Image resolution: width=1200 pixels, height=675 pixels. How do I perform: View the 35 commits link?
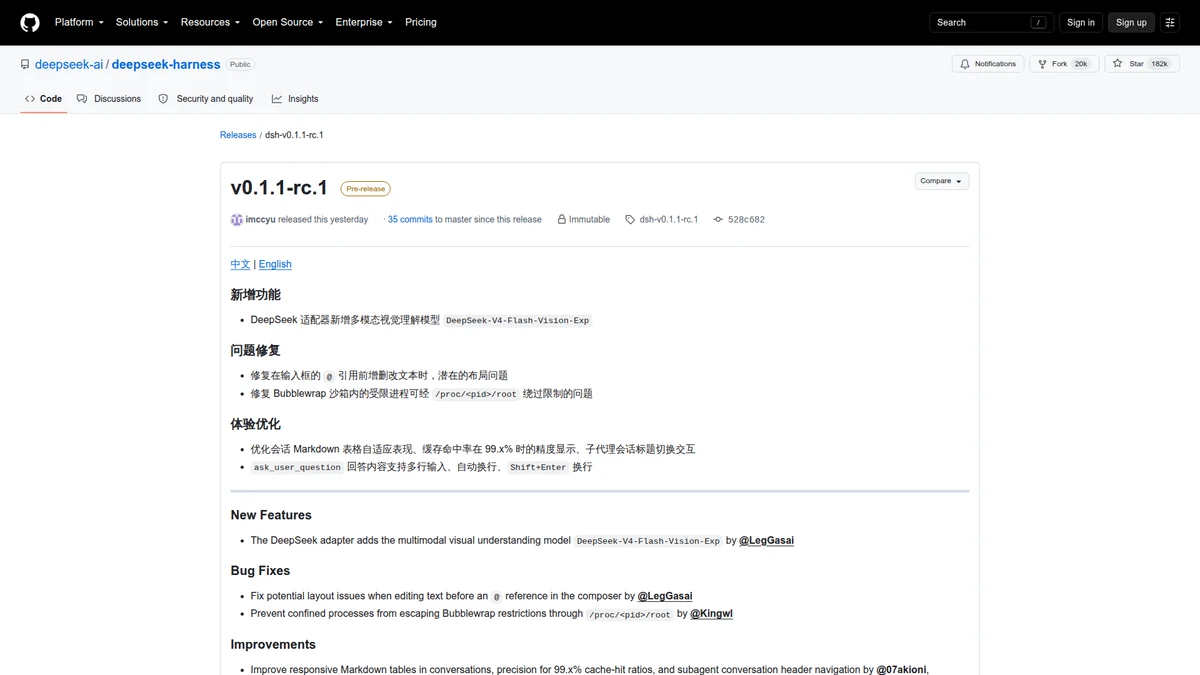point(410,219)
